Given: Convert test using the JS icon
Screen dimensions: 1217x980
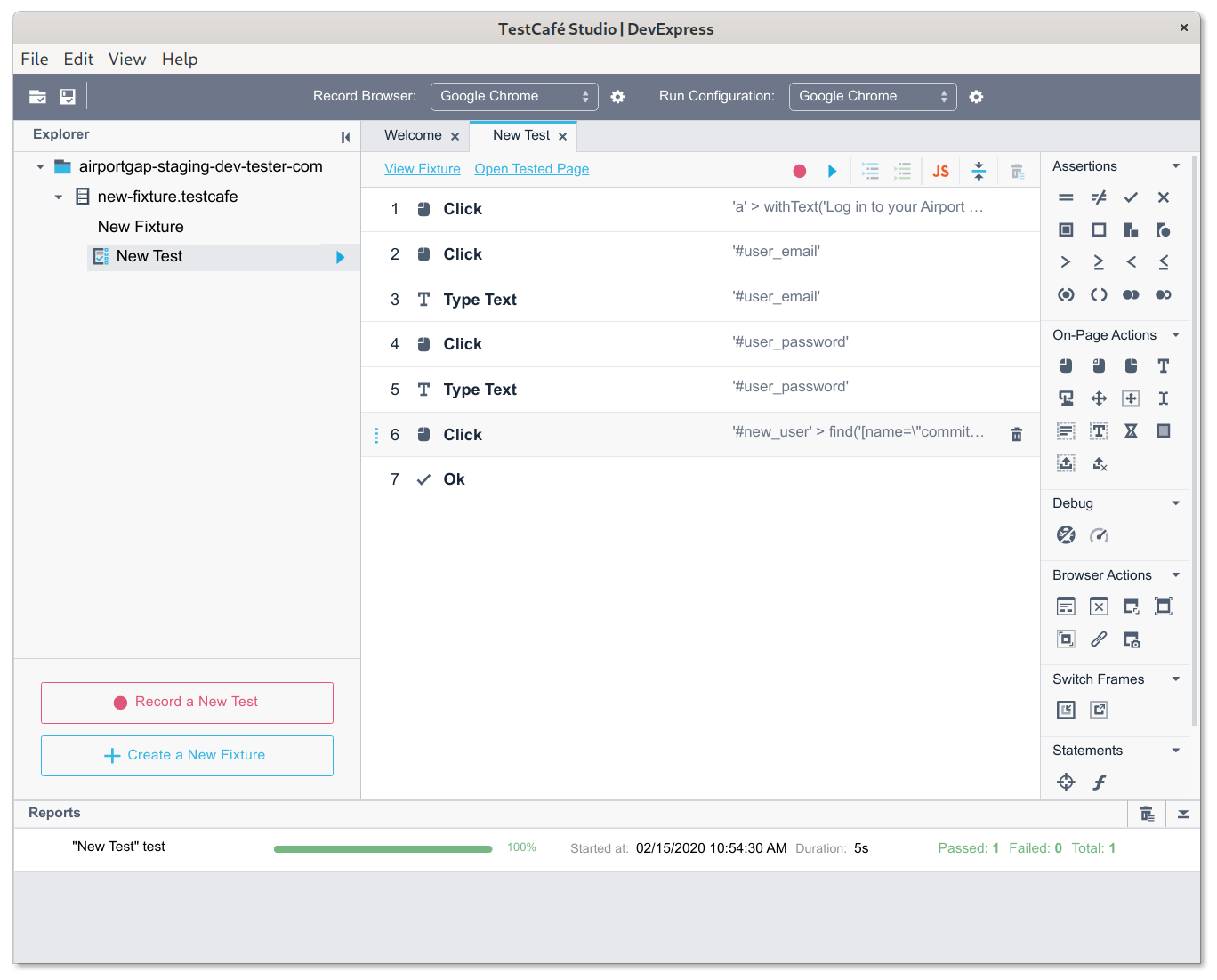Looking at the screenshot, I should [x=940, y=171].
